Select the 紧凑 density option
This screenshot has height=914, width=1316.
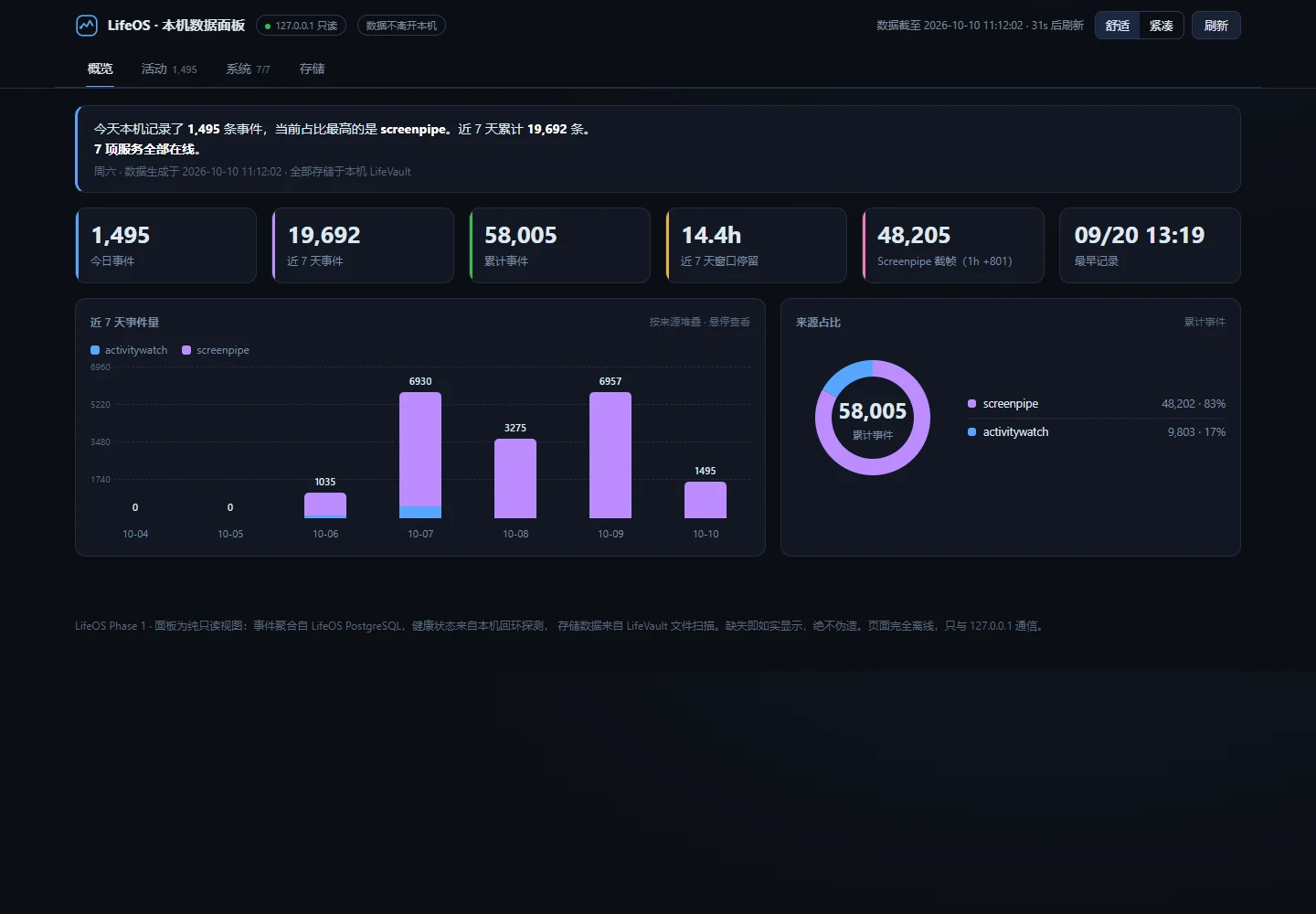[1161, 26]
